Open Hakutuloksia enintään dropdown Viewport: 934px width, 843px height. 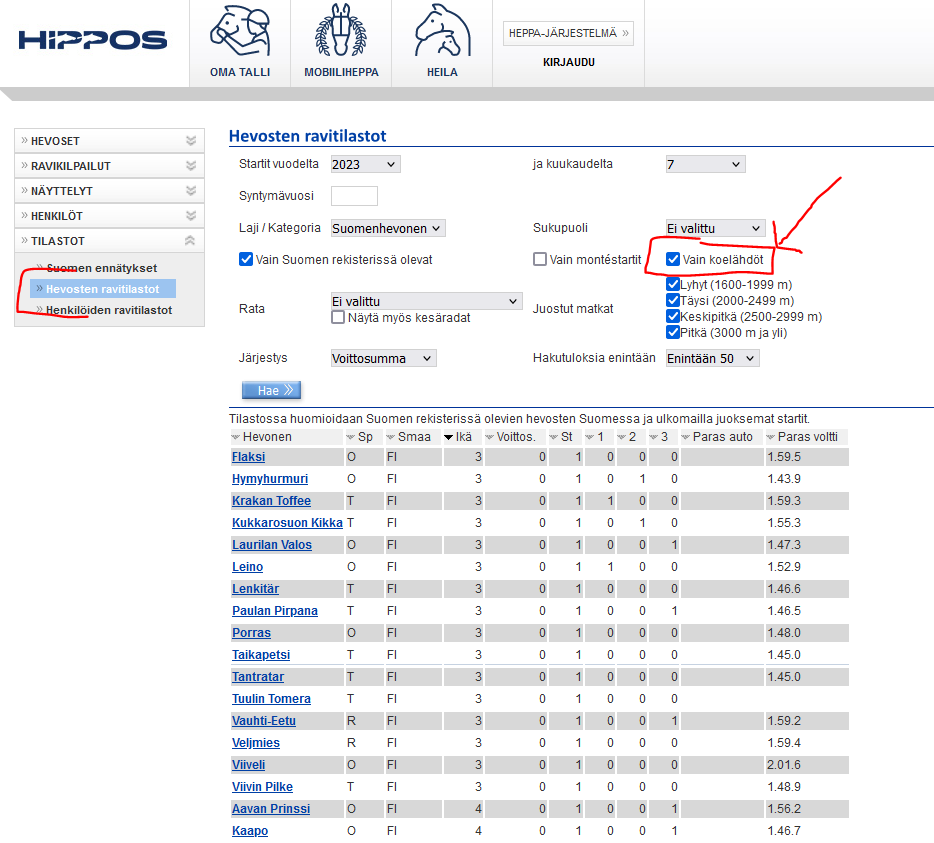(x=712, y=358)
